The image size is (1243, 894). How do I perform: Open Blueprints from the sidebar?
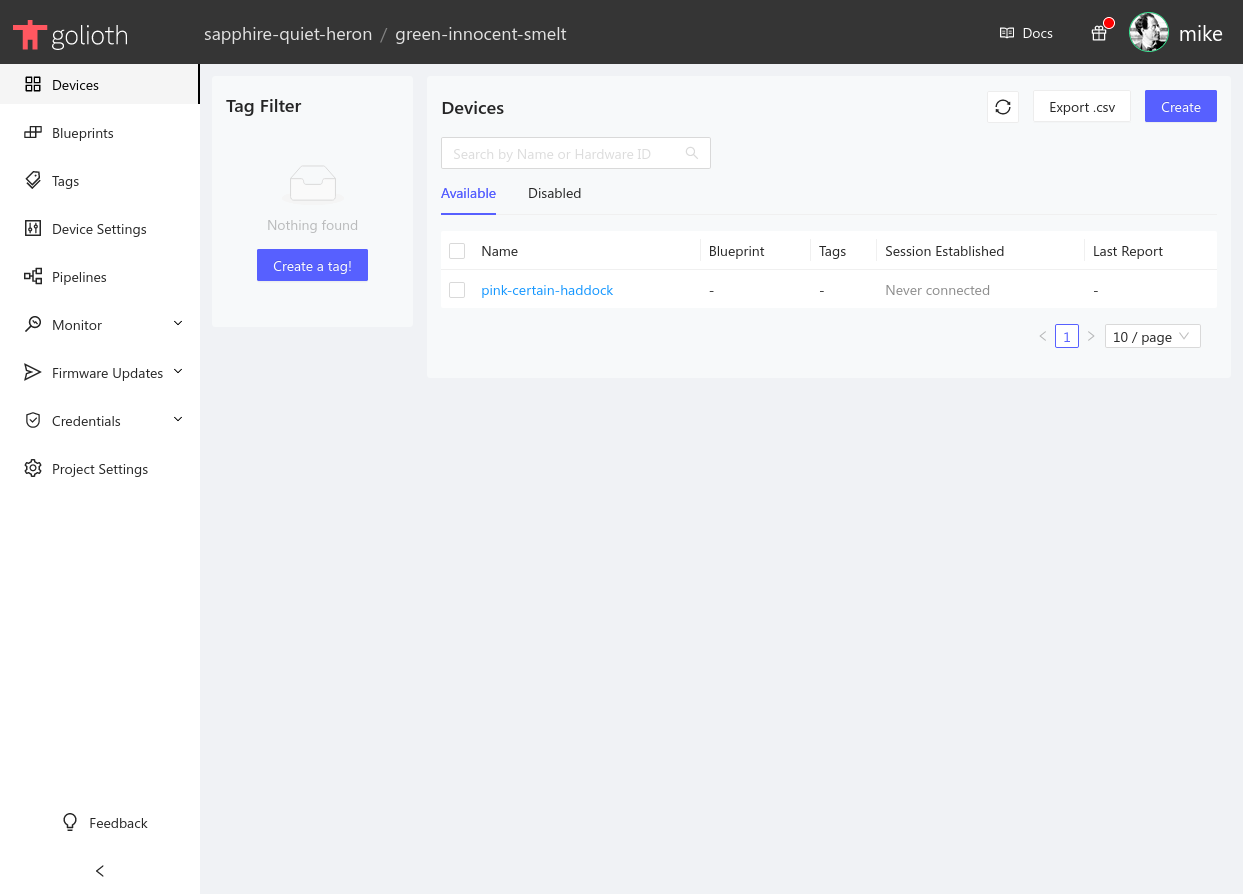[x=82, y=133]
